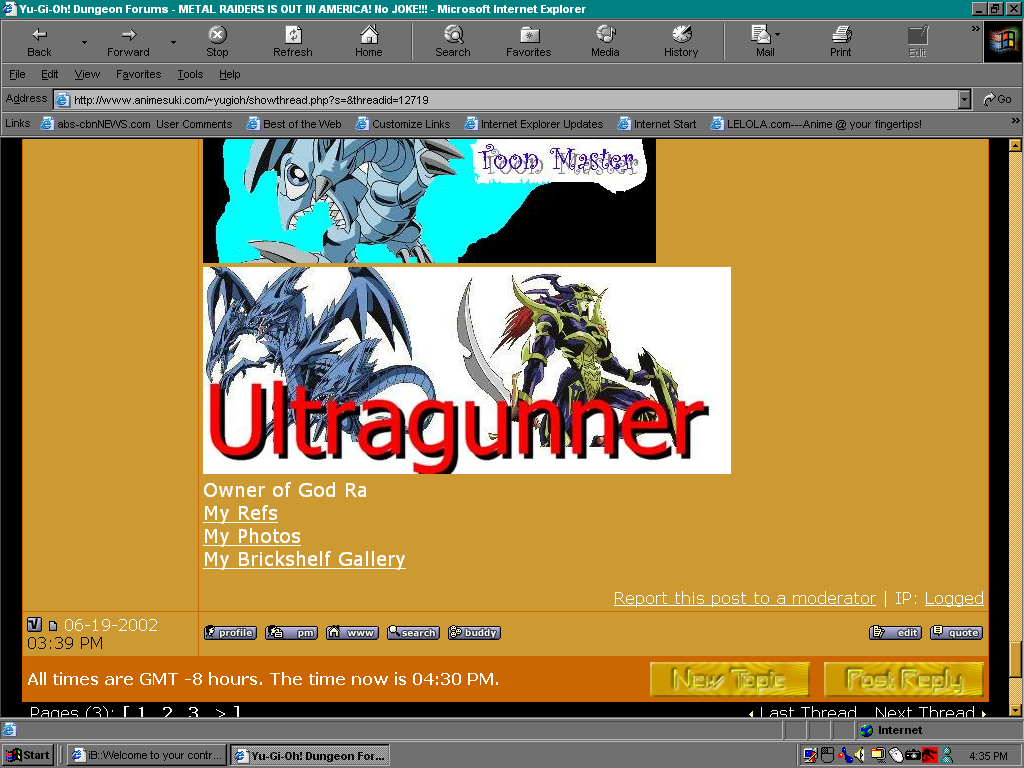Click the Post Reply button
This screenshot has height=768, width=1024.
[x=904, y=679]
